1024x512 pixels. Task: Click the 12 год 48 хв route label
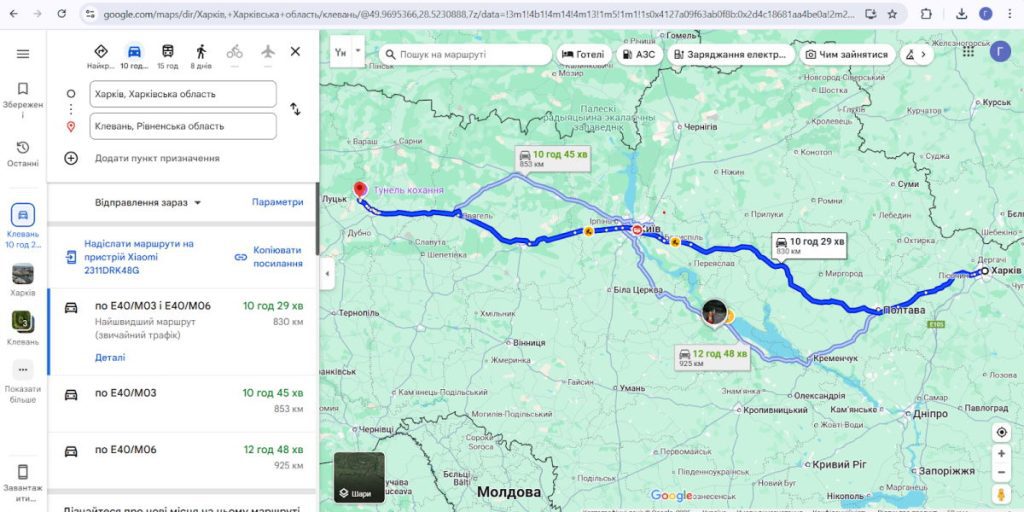[712, 357]
